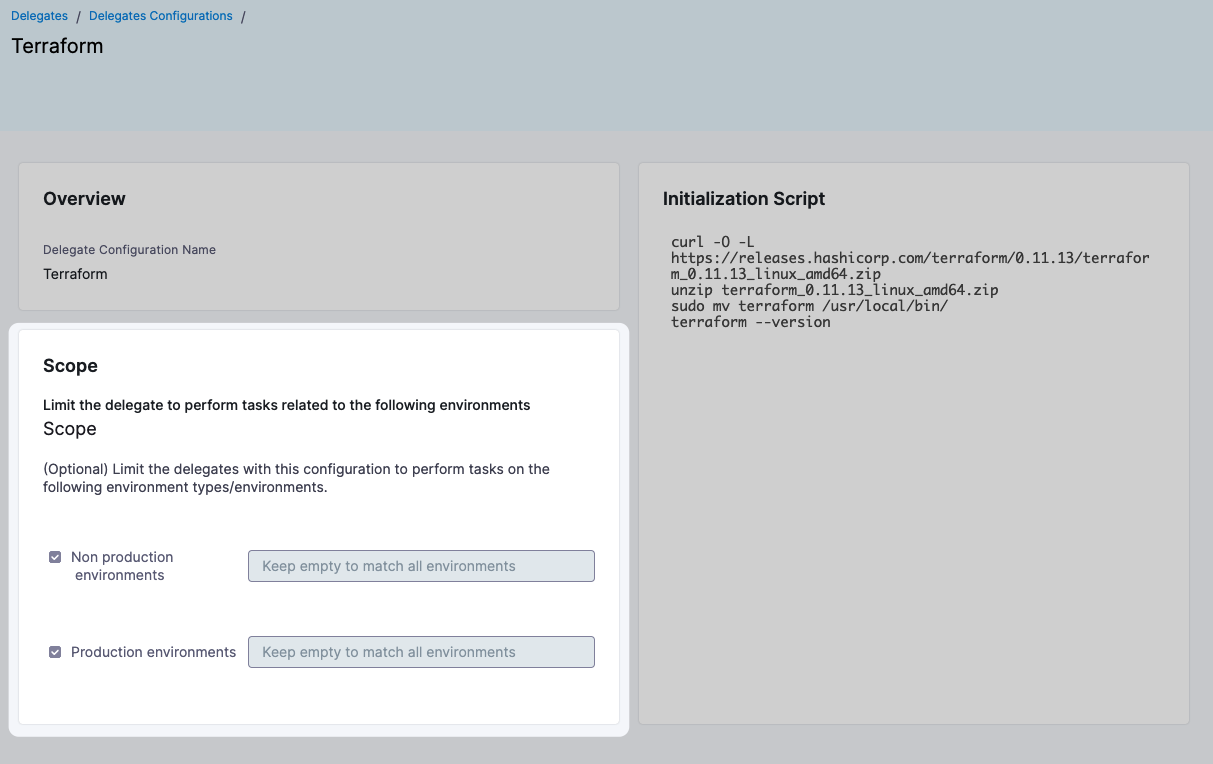Click the curl -O -L script line

[713, 242]
